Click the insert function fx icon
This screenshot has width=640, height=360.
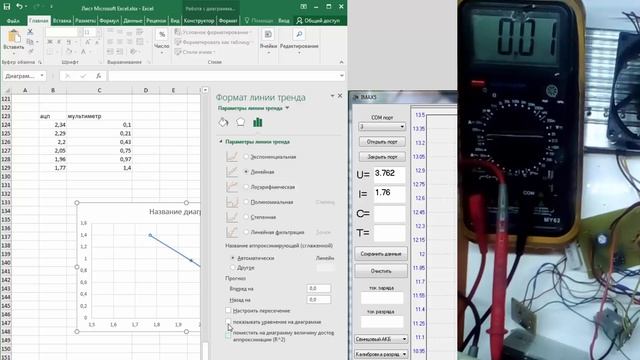pyautogui.click(x=98, y=76)
